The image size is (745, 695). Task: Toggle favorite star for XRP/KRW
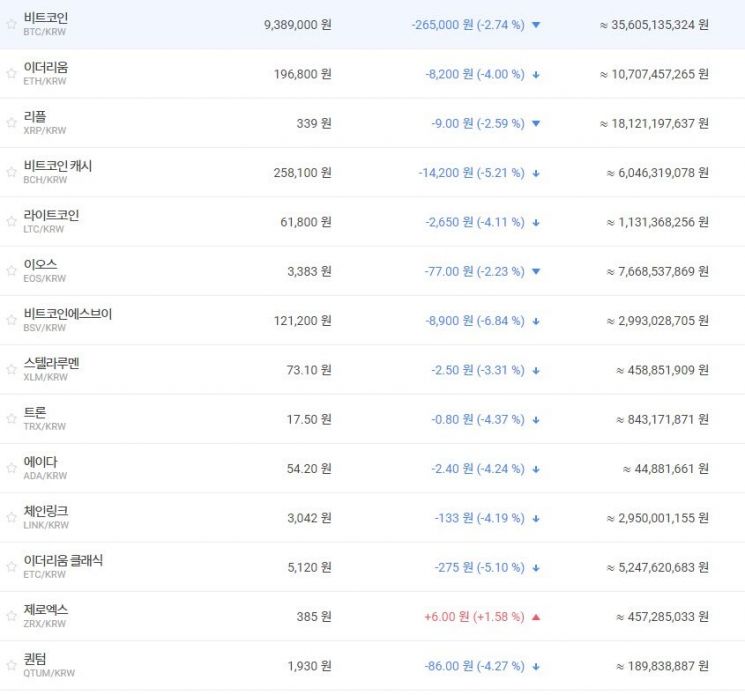coord(11,123)
